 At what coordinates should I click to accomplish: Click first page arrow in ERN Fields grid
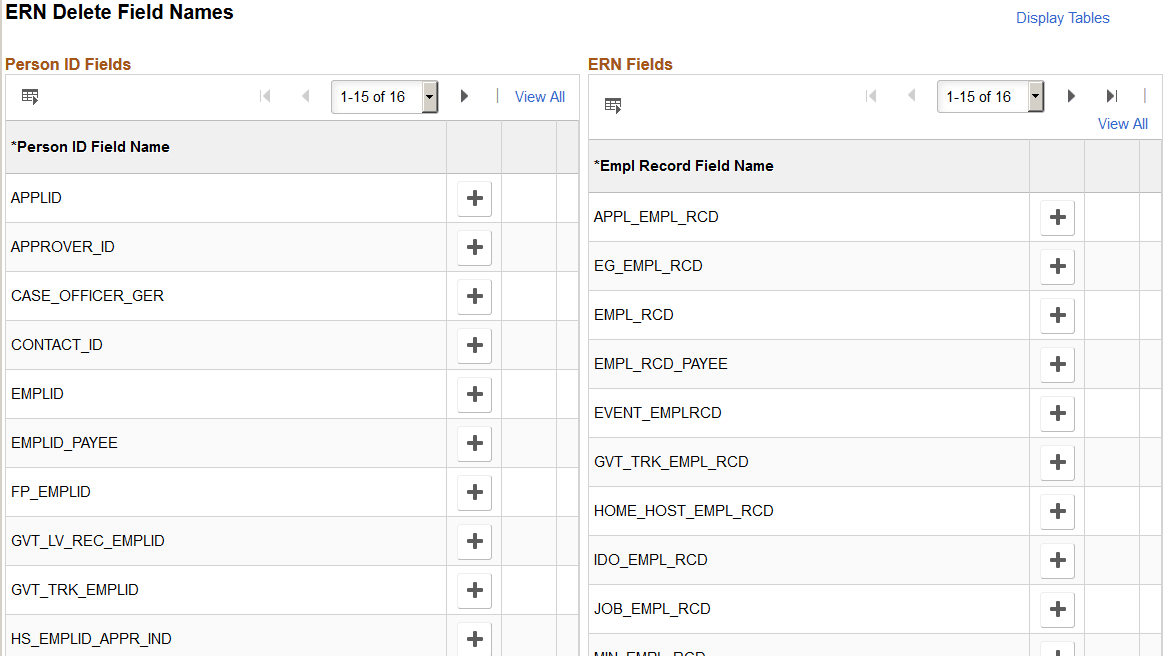(871, 96)
